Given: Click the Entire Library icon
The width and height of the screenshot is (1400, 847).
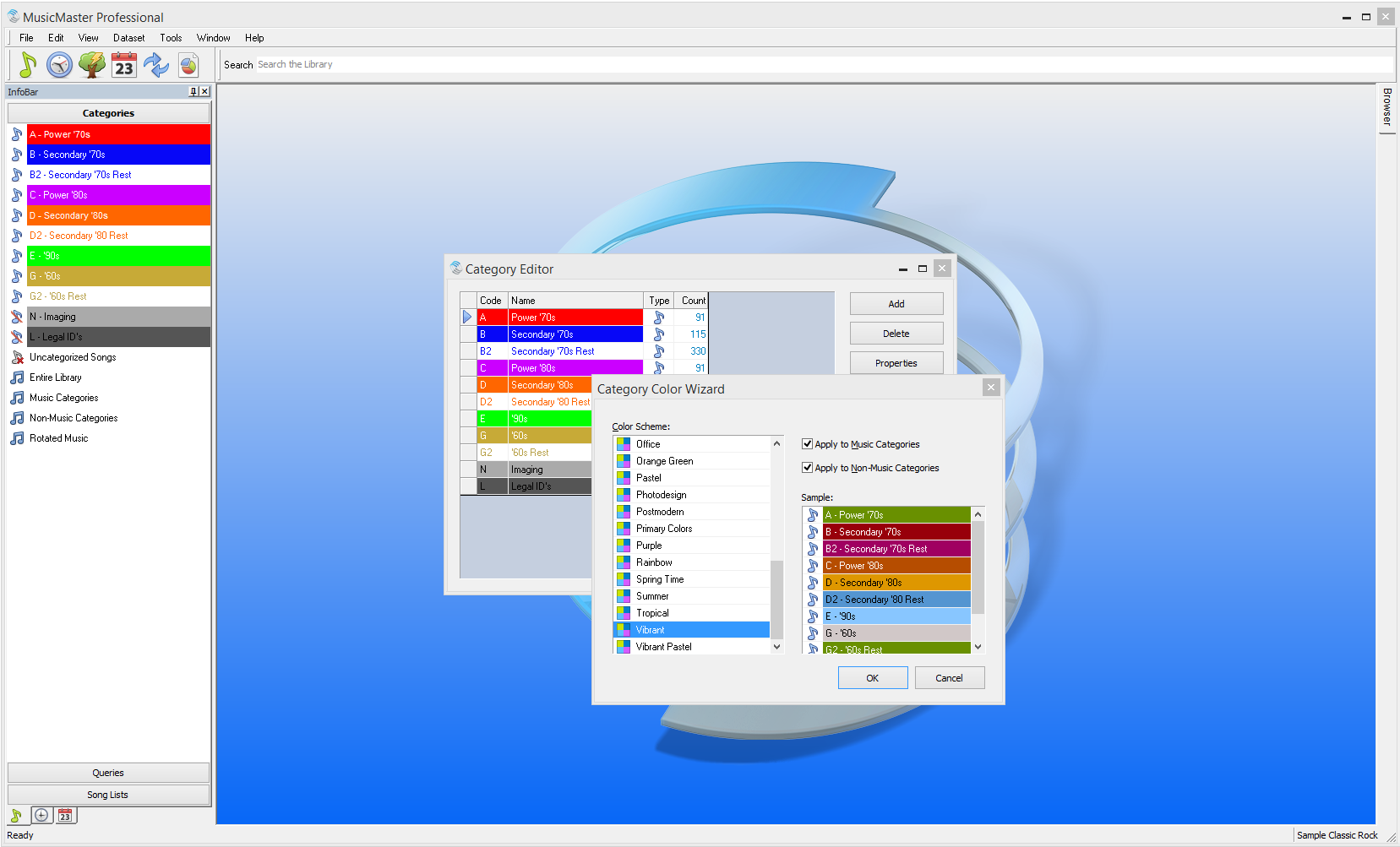Looking at the screenshot, I should pyautogui.click(x=17, y=377).
